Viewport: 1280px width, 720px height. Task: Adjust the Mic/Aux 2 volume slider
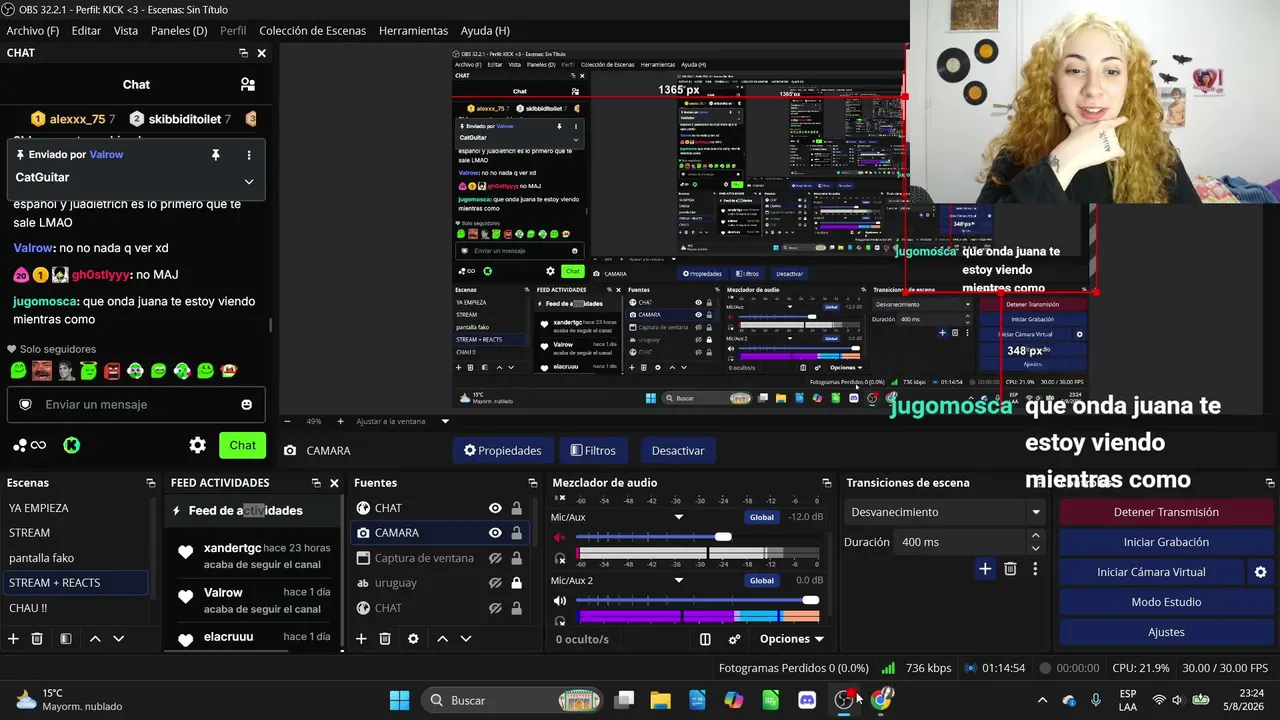[x=810, y=601]
